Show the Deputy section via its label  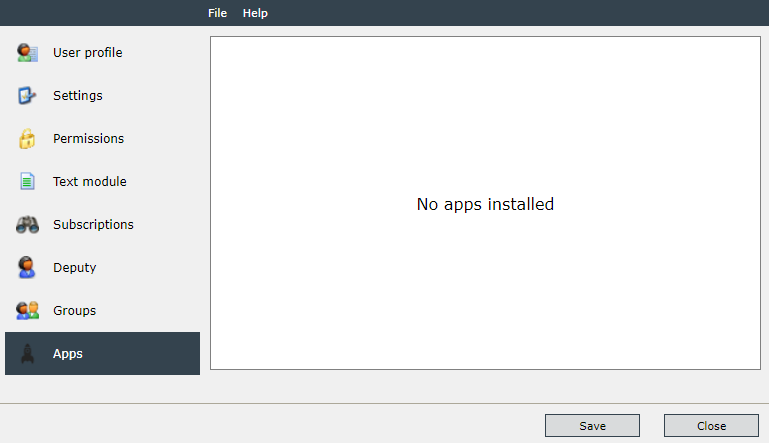click(x=75, y=267)
